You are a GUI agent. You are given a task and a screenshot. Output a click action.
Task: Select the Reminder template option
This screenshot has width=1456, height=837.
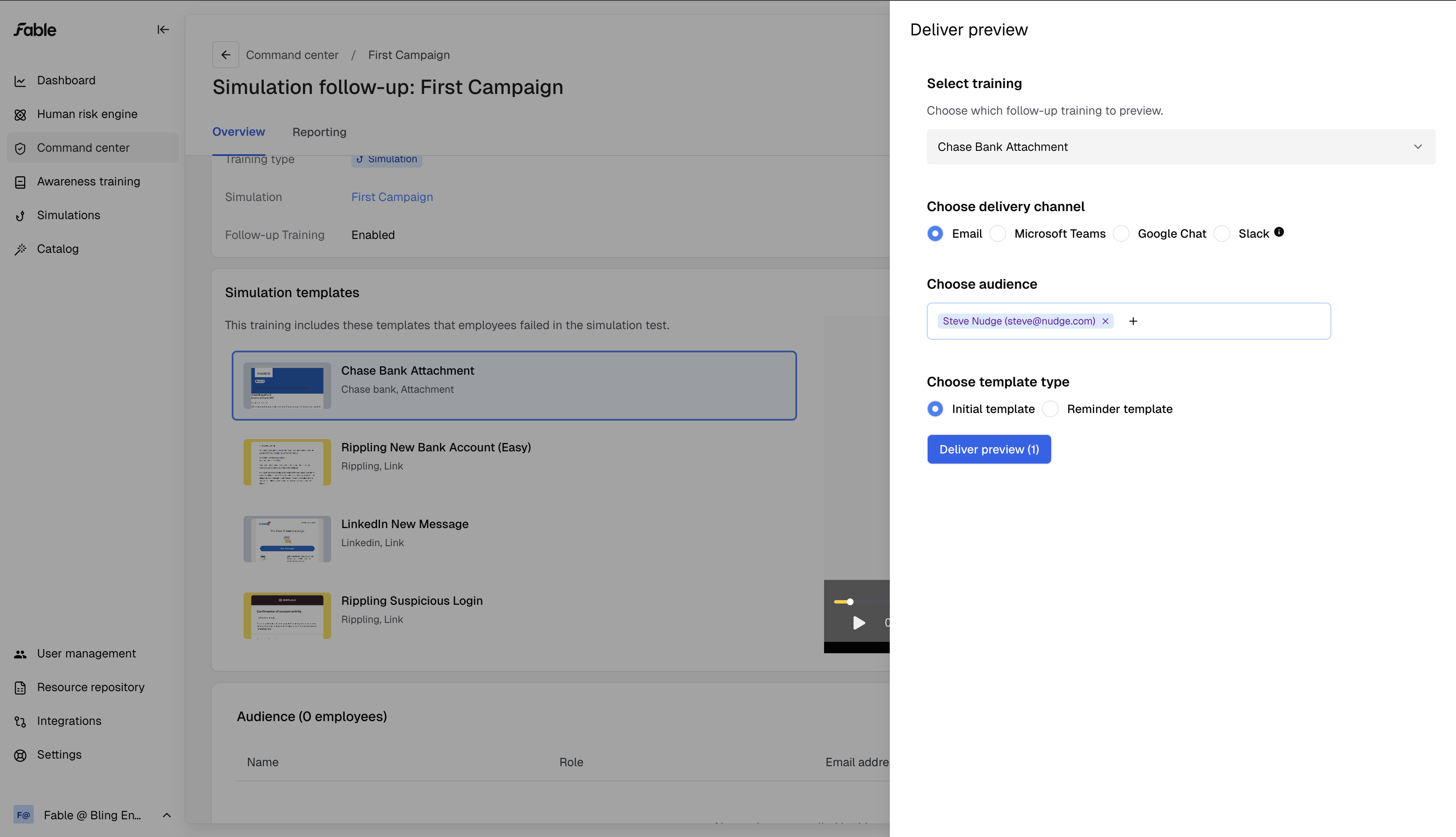pos(1050,409)
